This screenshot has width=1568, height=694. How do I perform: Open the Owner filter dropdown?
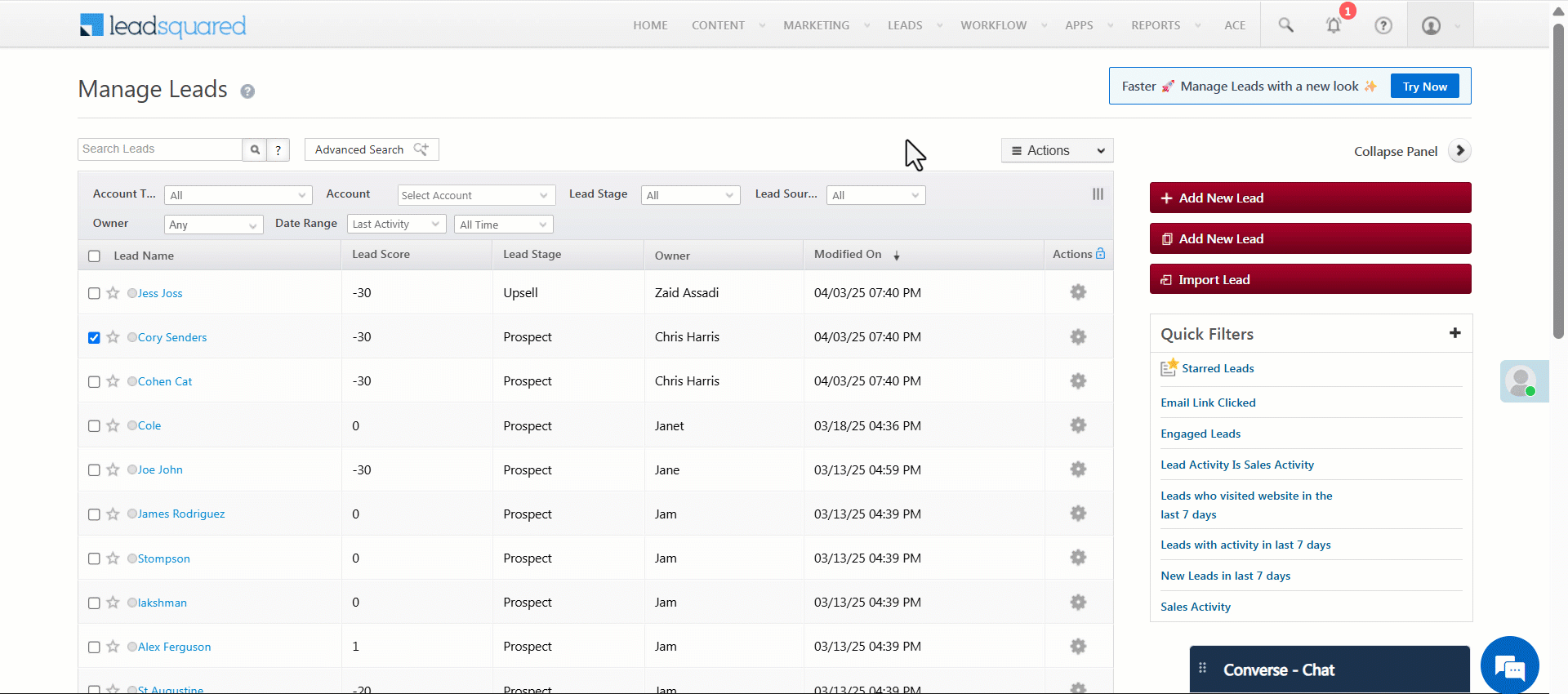click(213, 225)
